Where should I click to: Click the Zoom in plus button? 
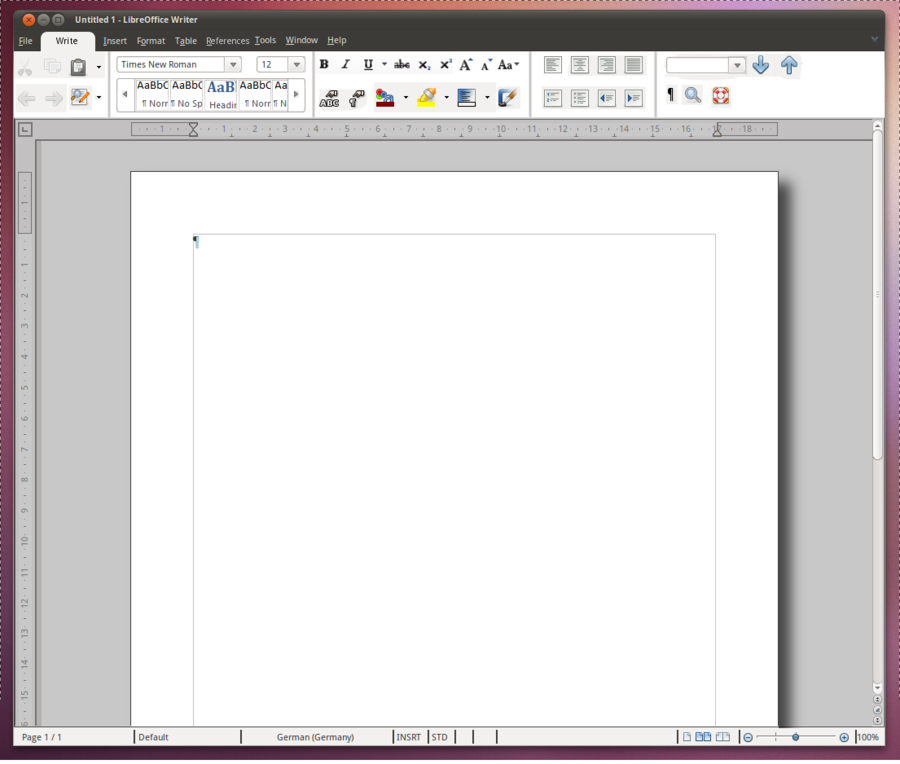point(844,738)
